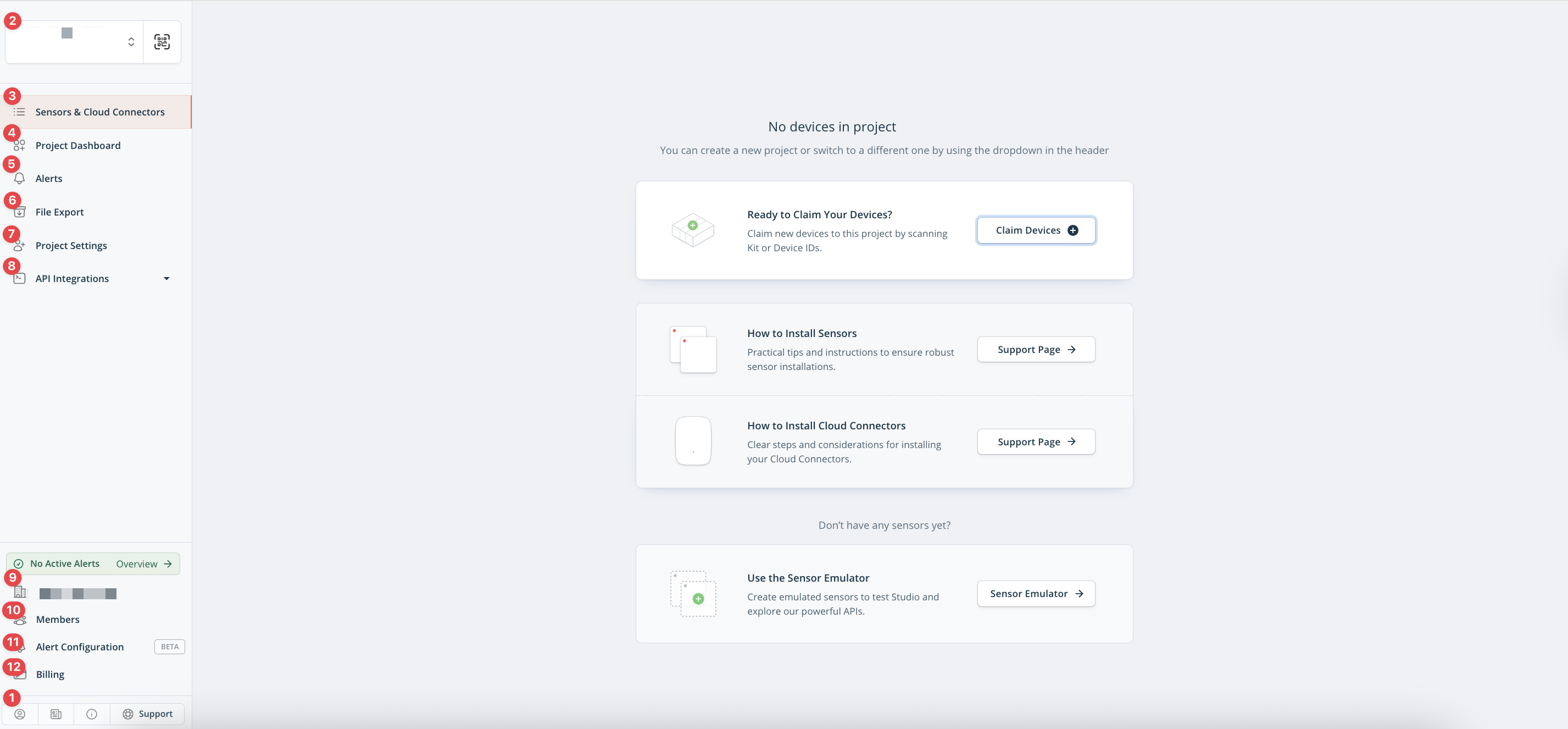Navigate to Members page
This screenshot has height=729, width=1568.
pos(58,620)
